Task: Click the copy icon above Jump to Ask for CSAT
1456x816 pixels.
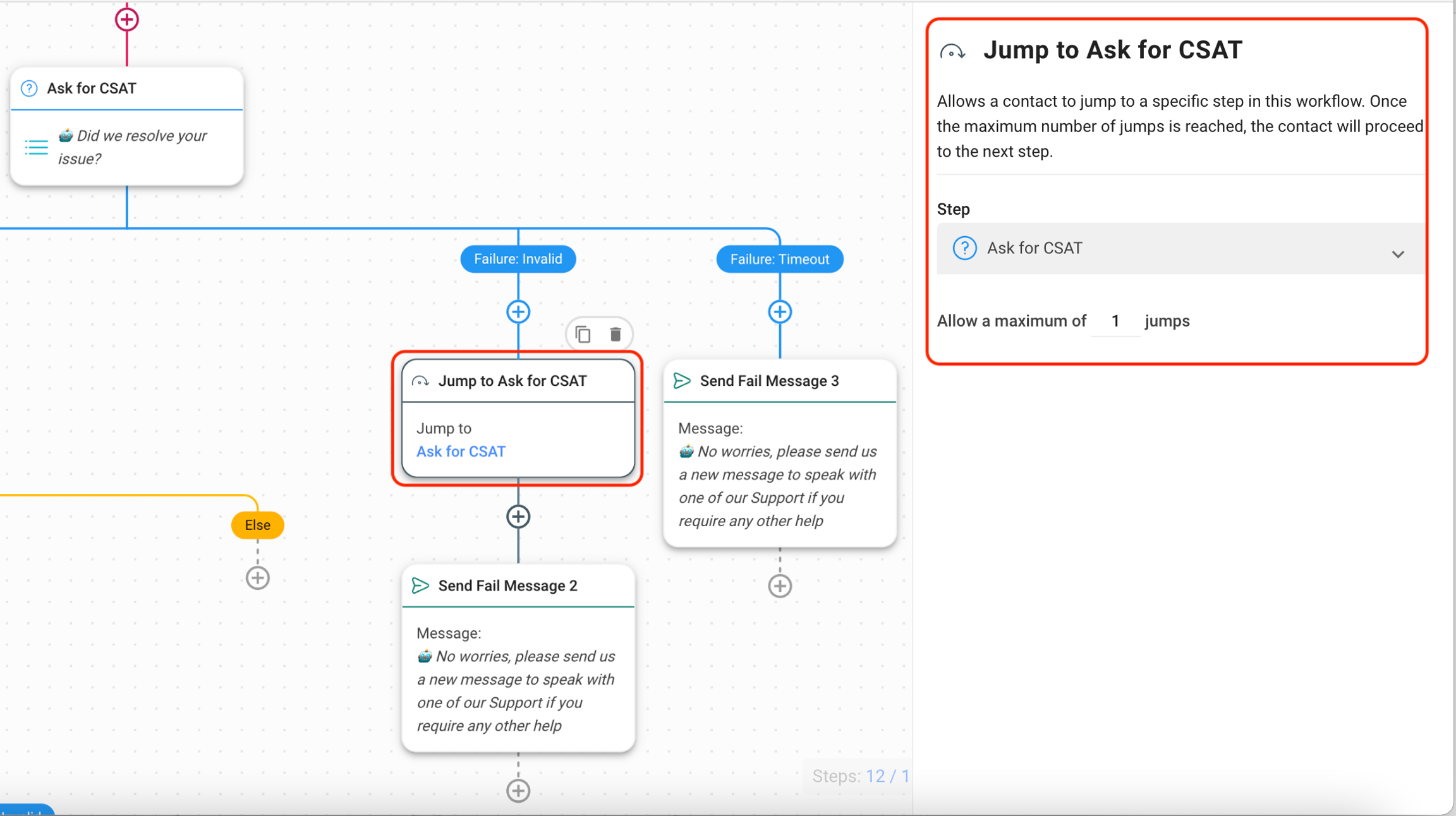Action: pyautogui.click(x=582, y=333)
